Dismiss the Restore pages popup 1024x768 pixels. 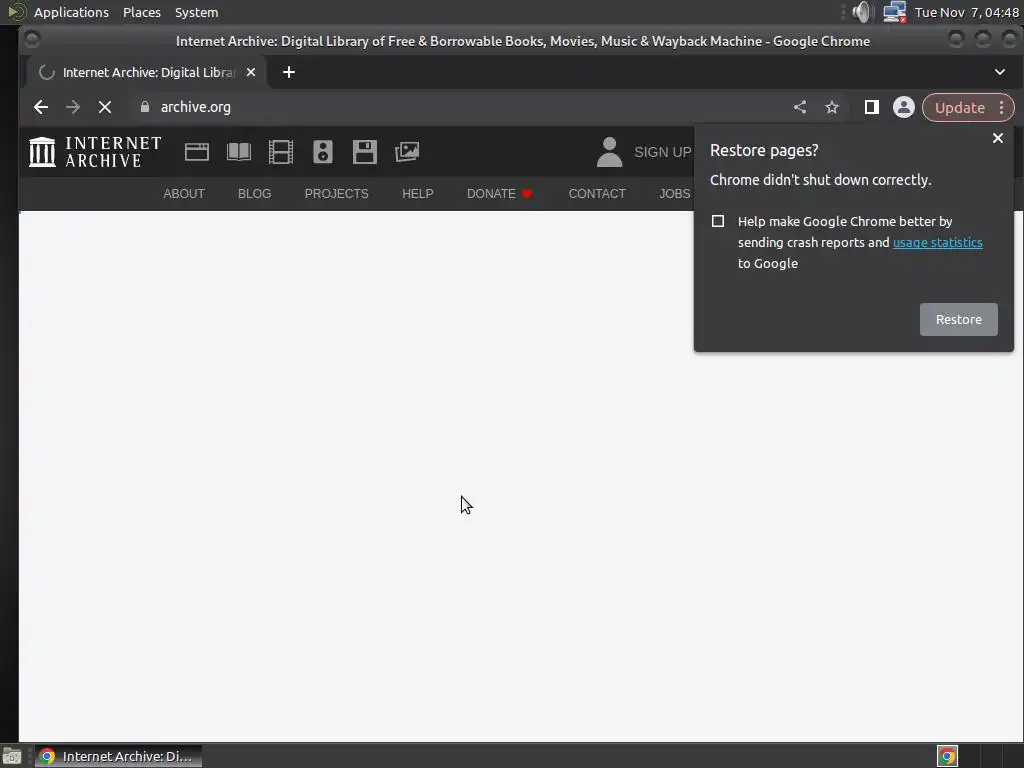998,138
